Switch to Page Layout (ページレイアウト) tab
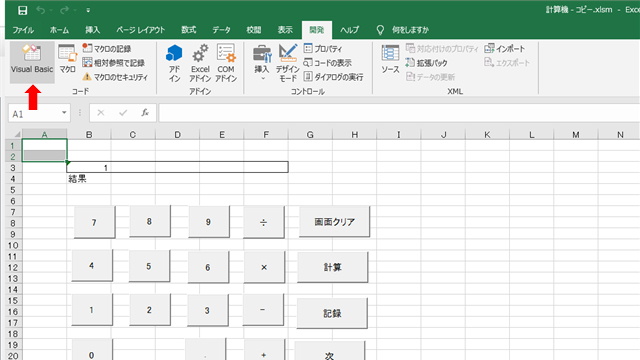The image size is (640, 360). coord(140,30)
